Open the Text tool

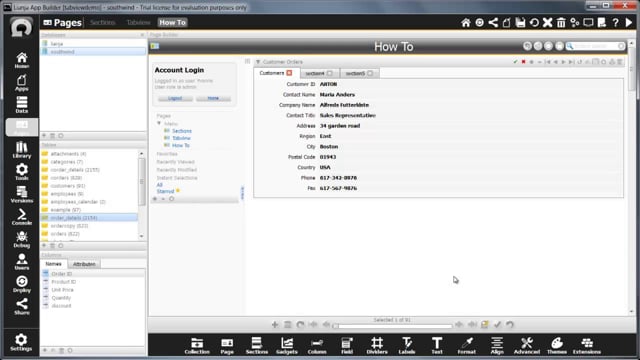437,346
